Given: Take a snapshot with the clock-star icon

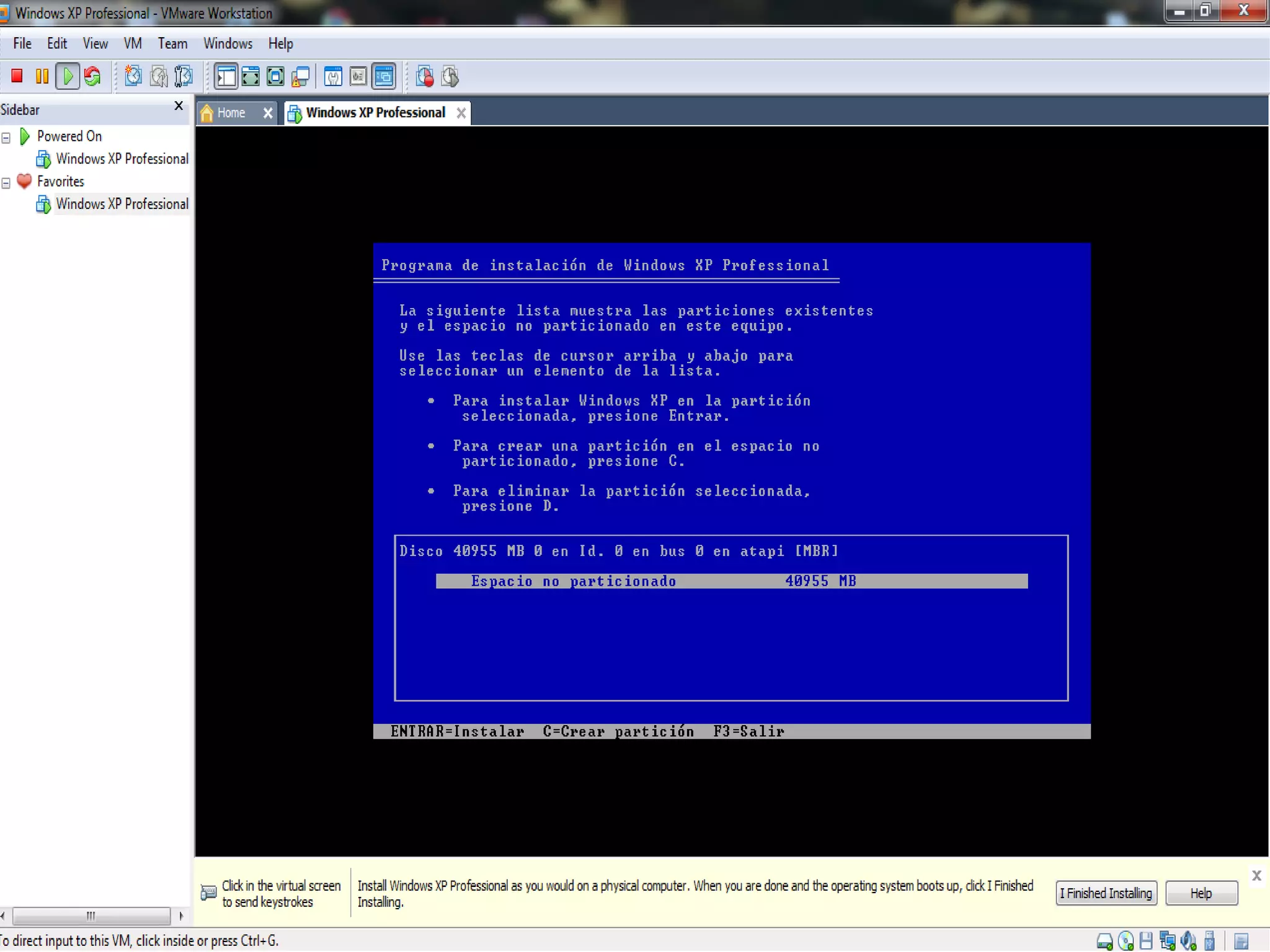Looking at the screenshot, I should click(x=133, y=76).
